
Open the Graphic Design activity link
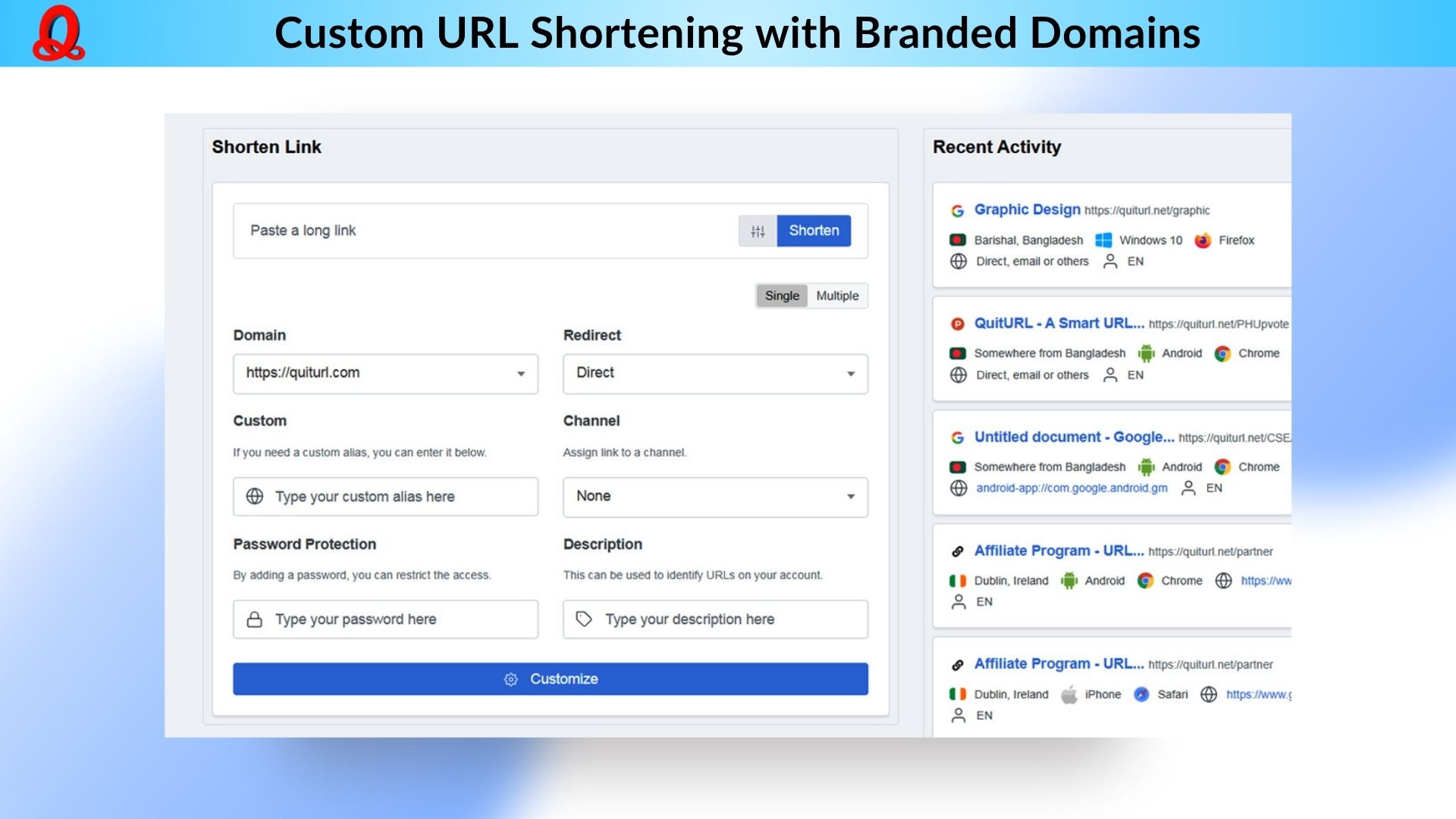tap(1027, 209)
